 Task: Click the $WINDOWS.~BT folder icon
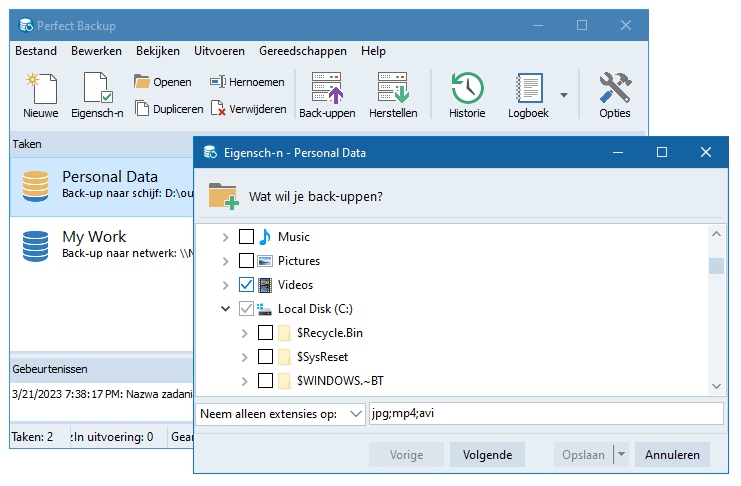tap(284, 381)
